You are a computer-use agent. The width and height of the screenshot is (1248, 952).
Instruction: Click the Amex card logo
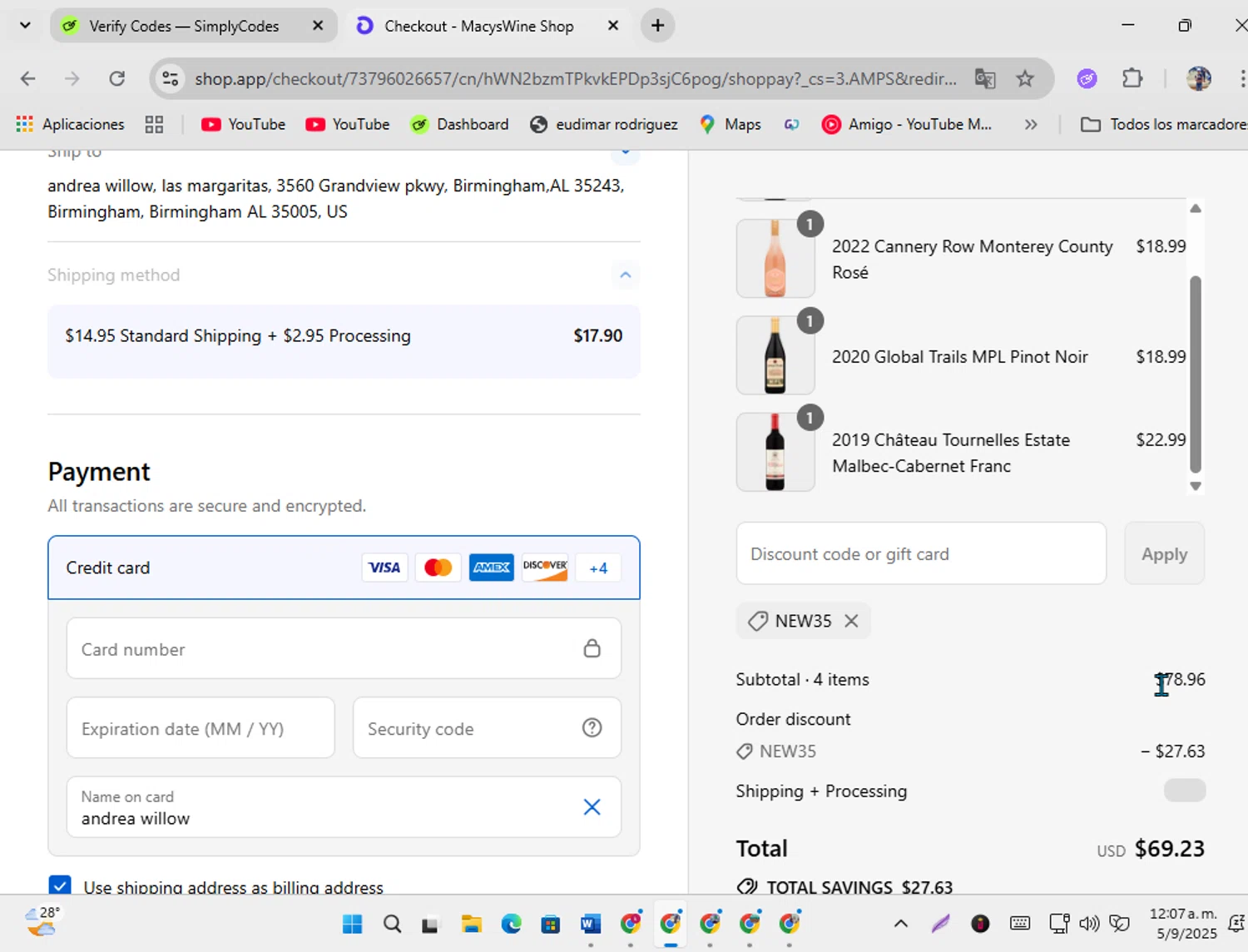[x=492, y=568]
